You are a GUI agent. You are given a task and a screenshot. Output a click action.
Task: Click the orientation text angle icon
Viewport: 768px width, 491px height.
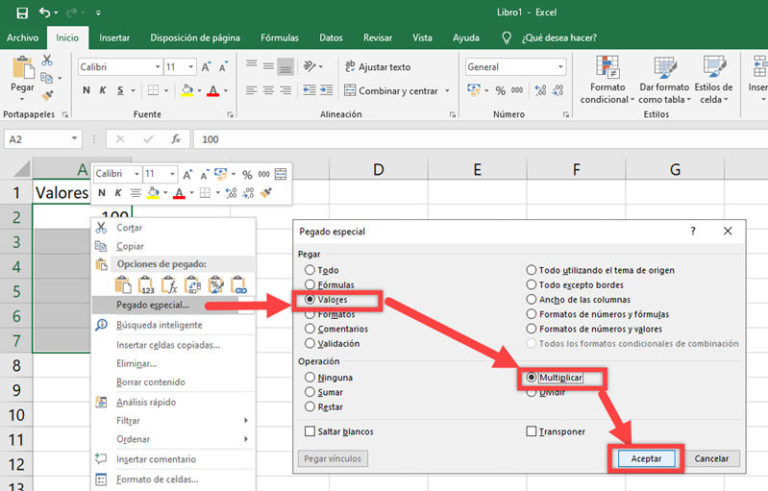pyautogui.click(x=310, y=66)
